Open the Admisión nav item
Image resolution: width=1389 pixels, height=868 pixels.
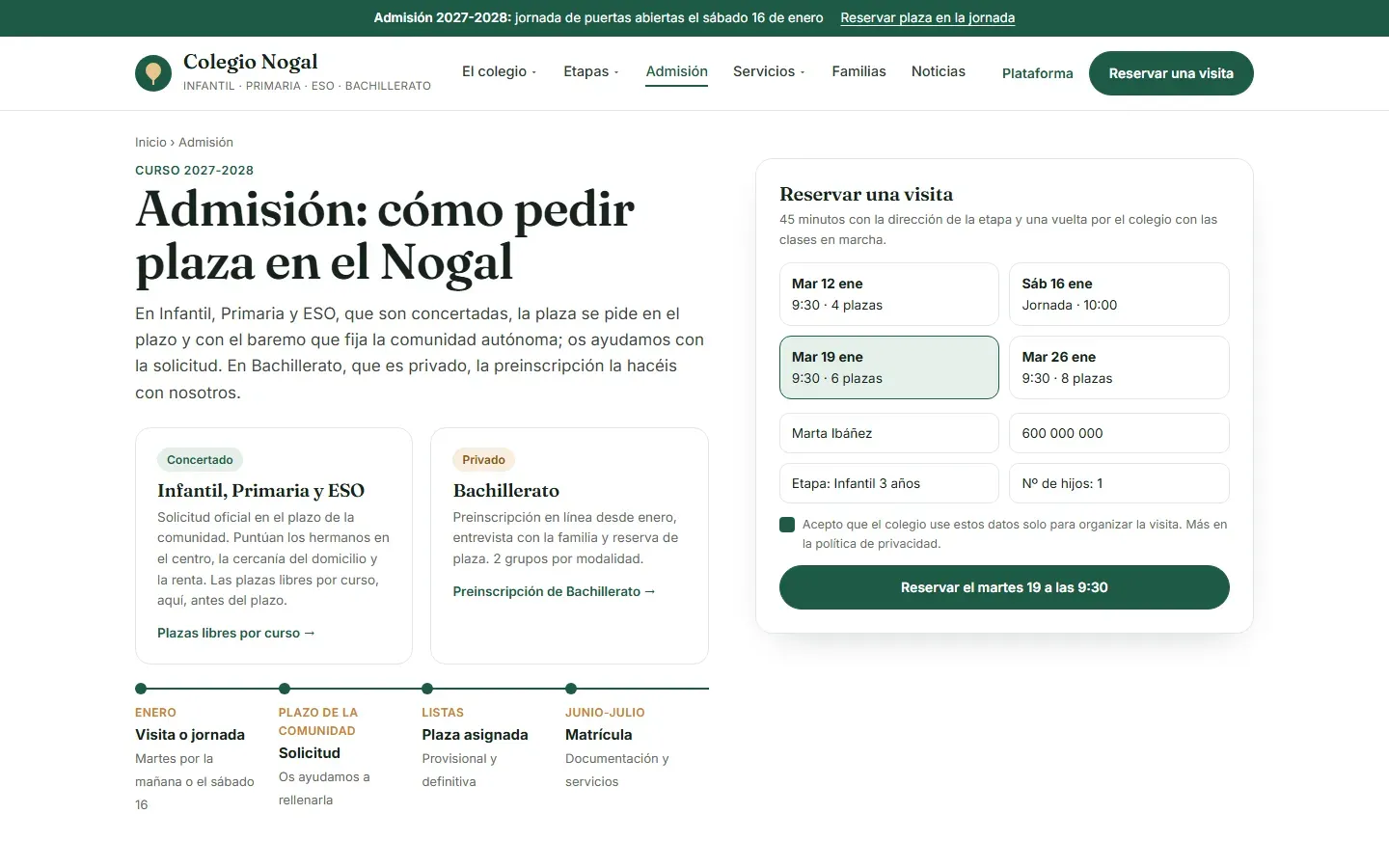click(x=677, y=71)
